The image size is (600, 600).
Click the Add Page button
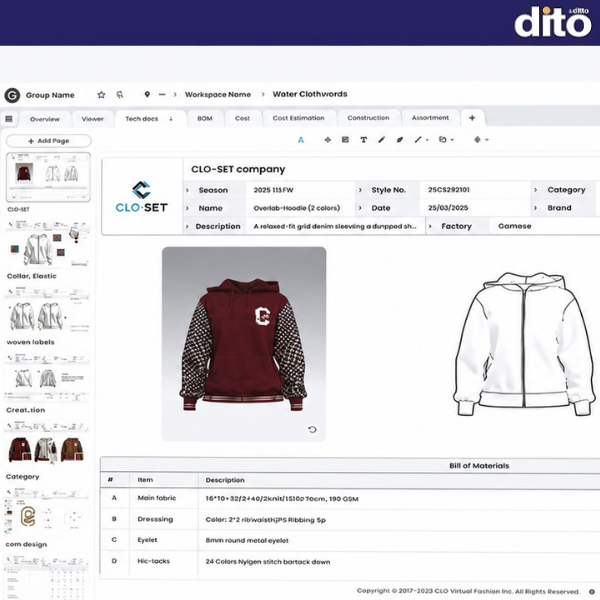coord(49,141)
